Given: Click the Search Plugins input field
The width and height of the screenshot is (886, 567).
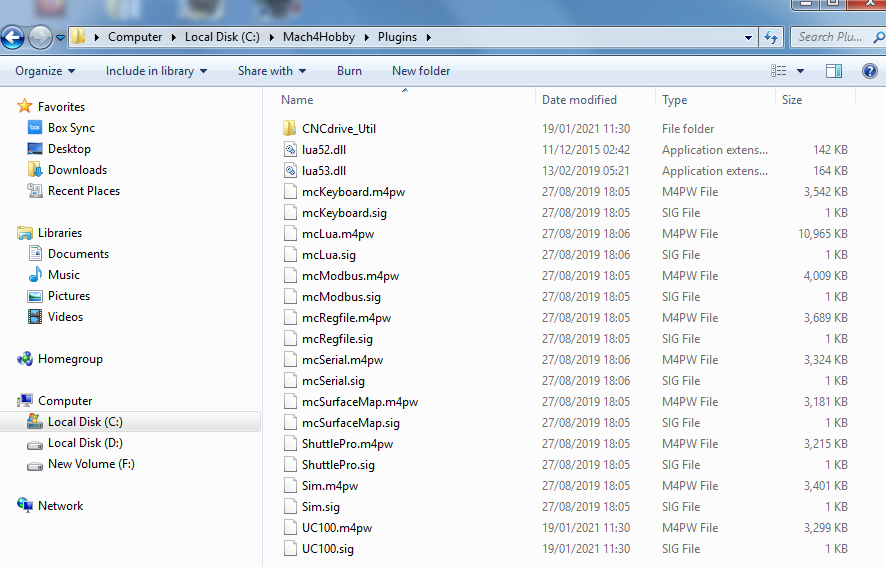Looking at the screenshot, I should (835, 37).
